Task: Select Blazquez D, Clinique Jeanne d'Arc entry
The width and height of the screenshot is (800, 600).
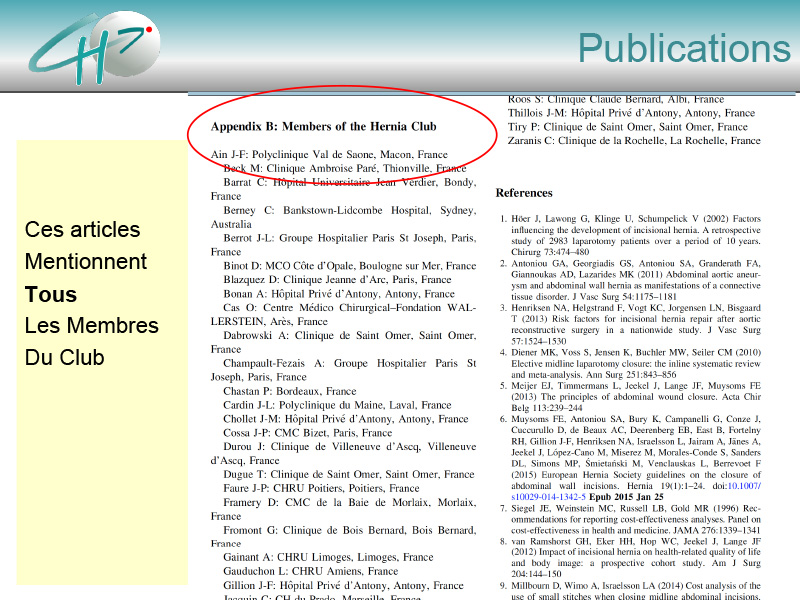Action: tap(337, 280)
